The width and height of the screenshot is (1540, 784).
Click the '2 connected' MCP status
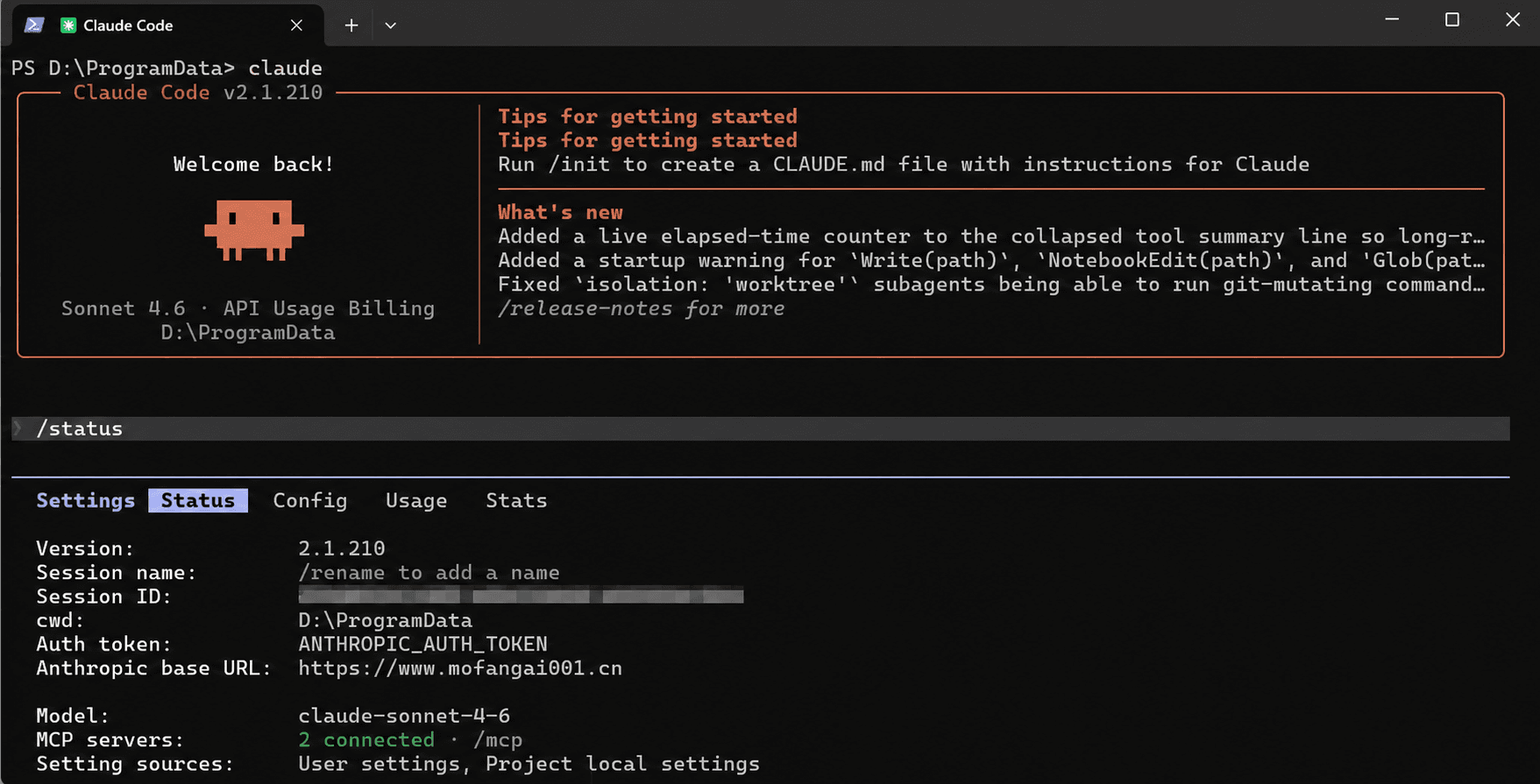point(366,740)
